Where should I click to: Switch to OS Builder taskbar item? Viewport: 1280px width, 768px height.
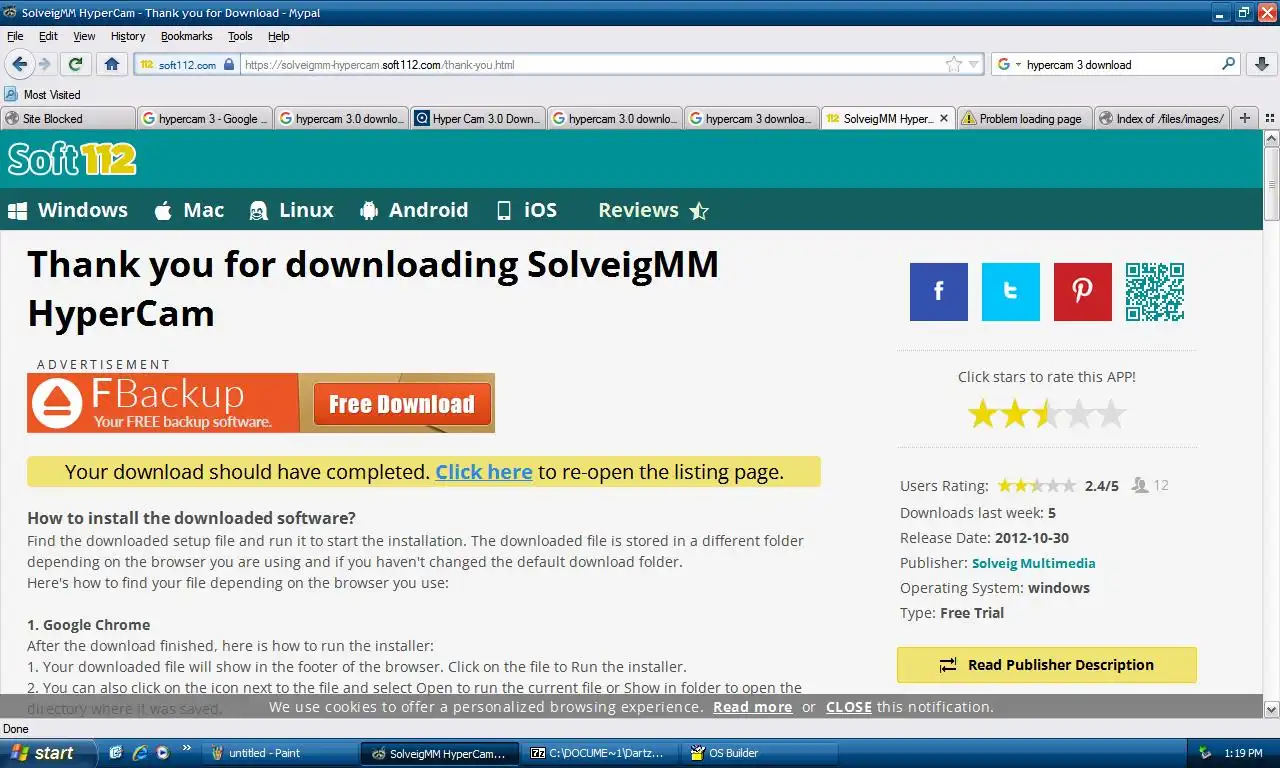pyautogui.click(x=761, y=753)
